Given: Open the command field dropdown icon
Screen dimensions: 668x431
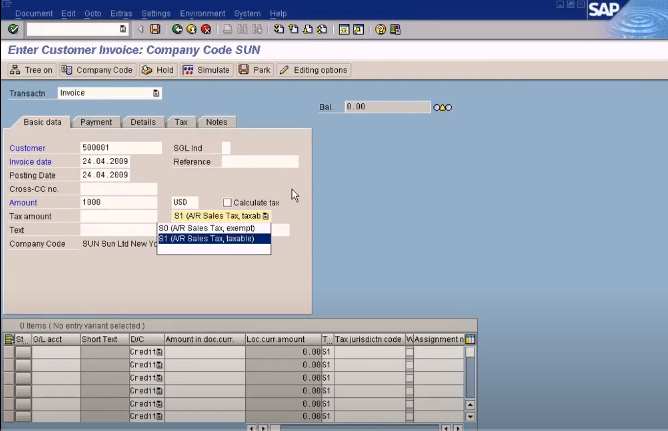Looking at the screenshot, I should point(123,29).
